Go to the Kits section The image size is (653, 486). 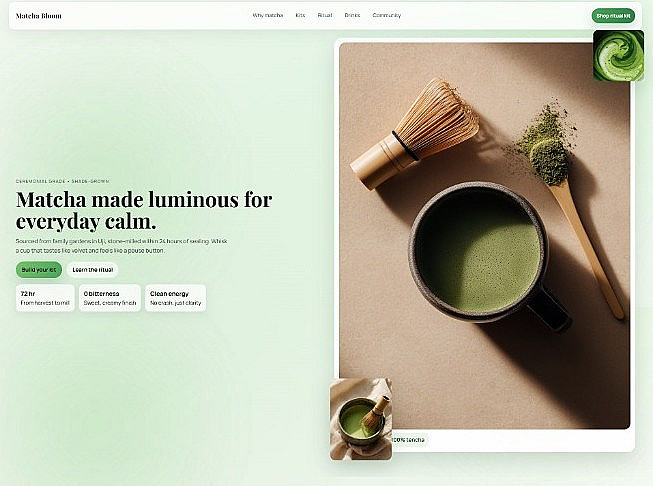(x=300, y=15)
